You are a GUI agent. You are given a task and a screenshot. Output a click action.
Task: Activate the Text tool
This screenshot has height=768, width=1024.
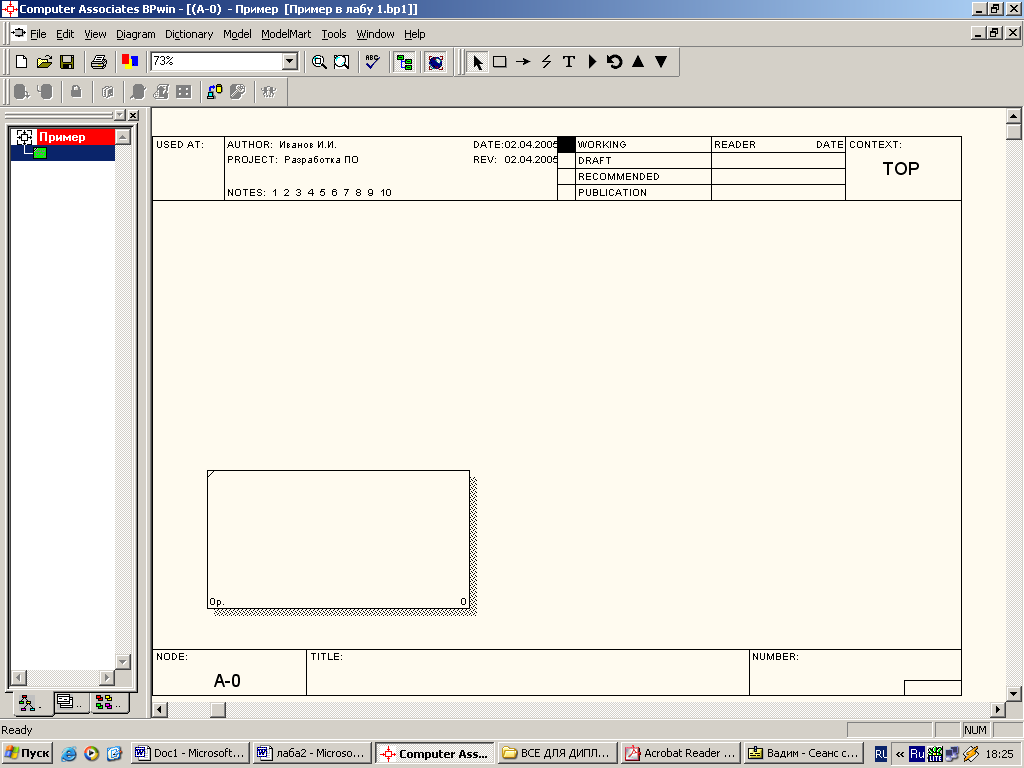tap(569, 62)
